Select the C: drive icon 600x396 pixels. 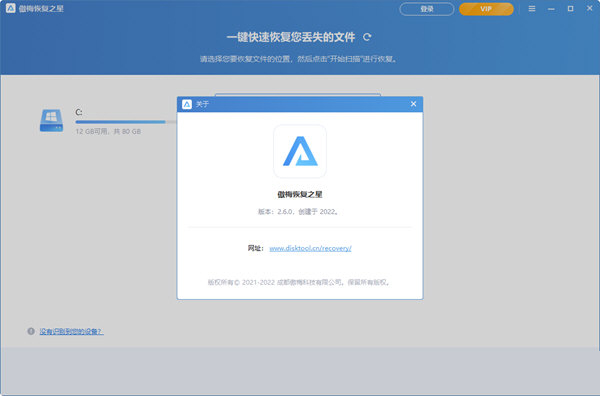point(51,121)
